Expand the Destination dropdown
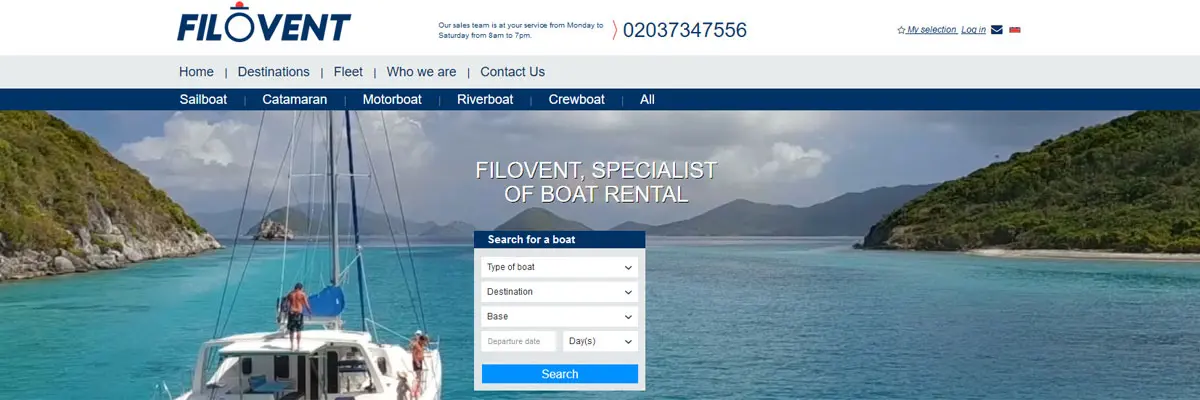 click(560, 292)
